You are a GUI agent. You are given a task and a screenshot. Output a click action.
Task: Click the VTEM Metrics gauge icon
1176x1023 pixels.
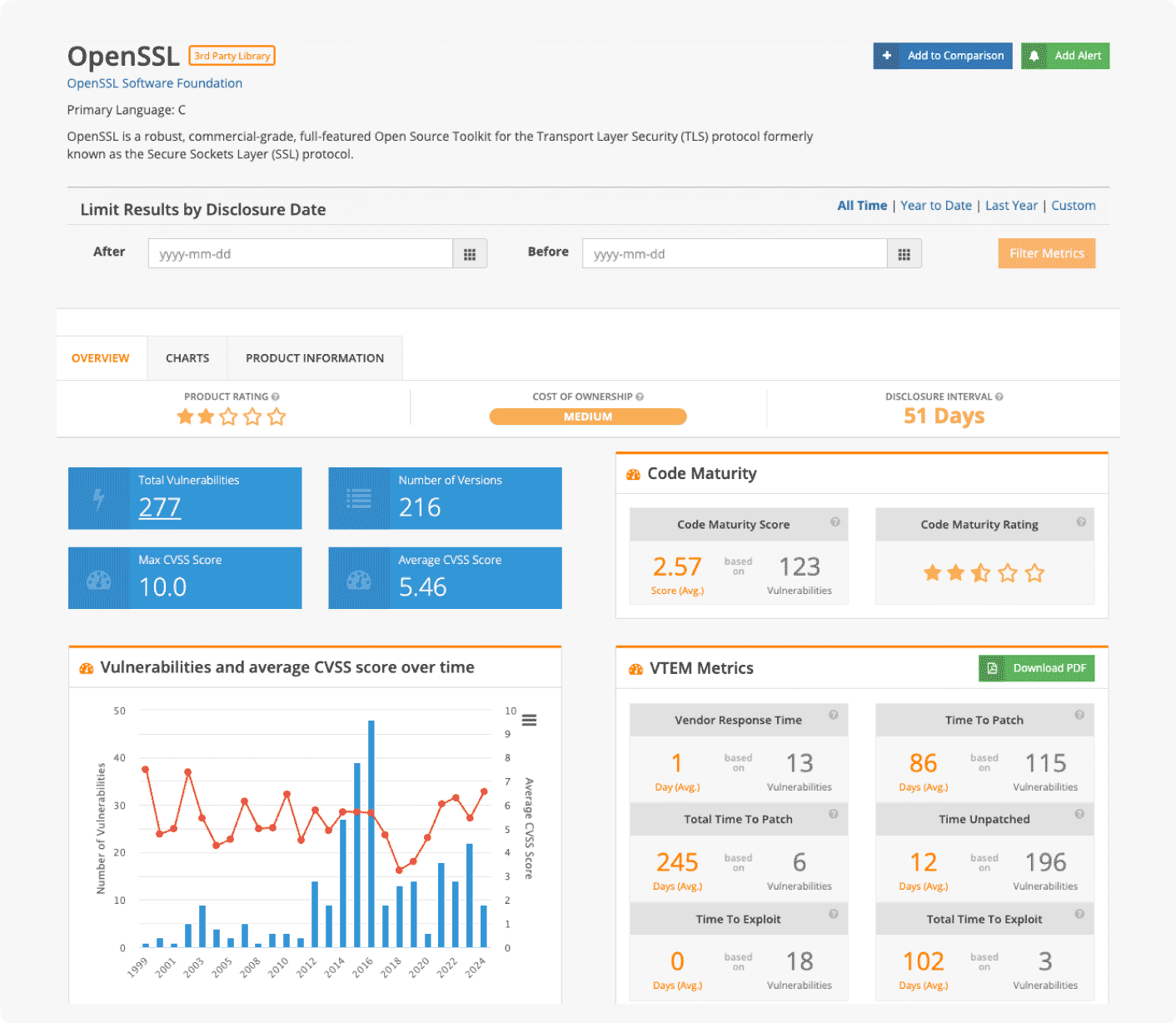click(635, 669)
